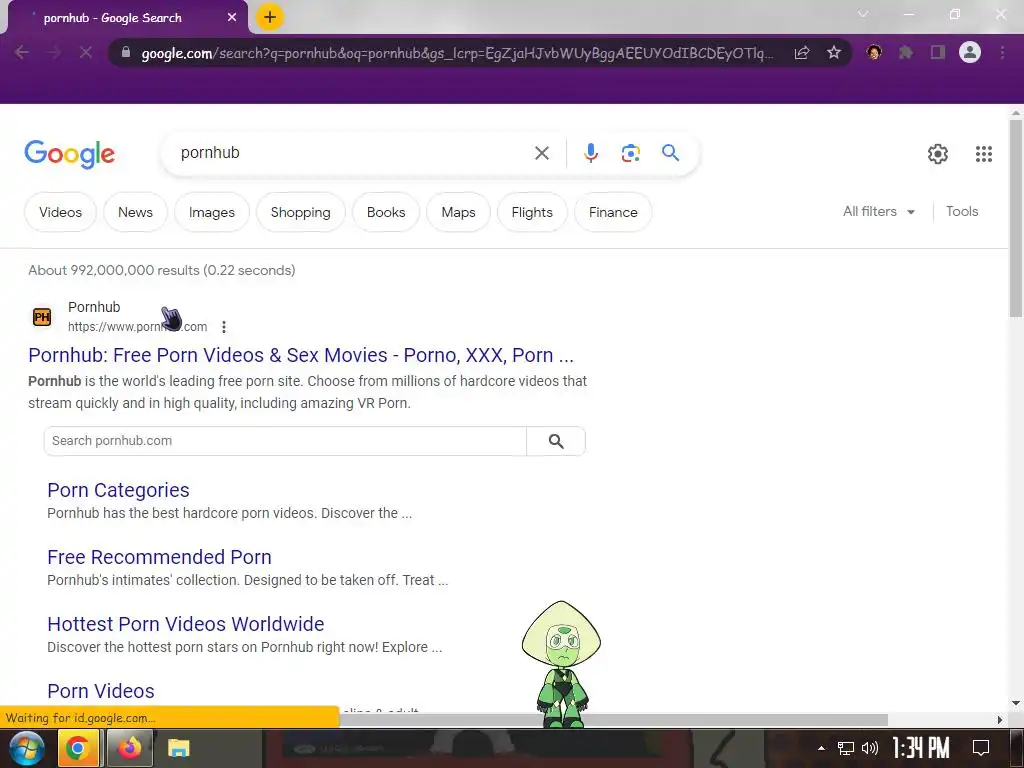
Task: Filter results by Finance
Action: coord(613,212)
